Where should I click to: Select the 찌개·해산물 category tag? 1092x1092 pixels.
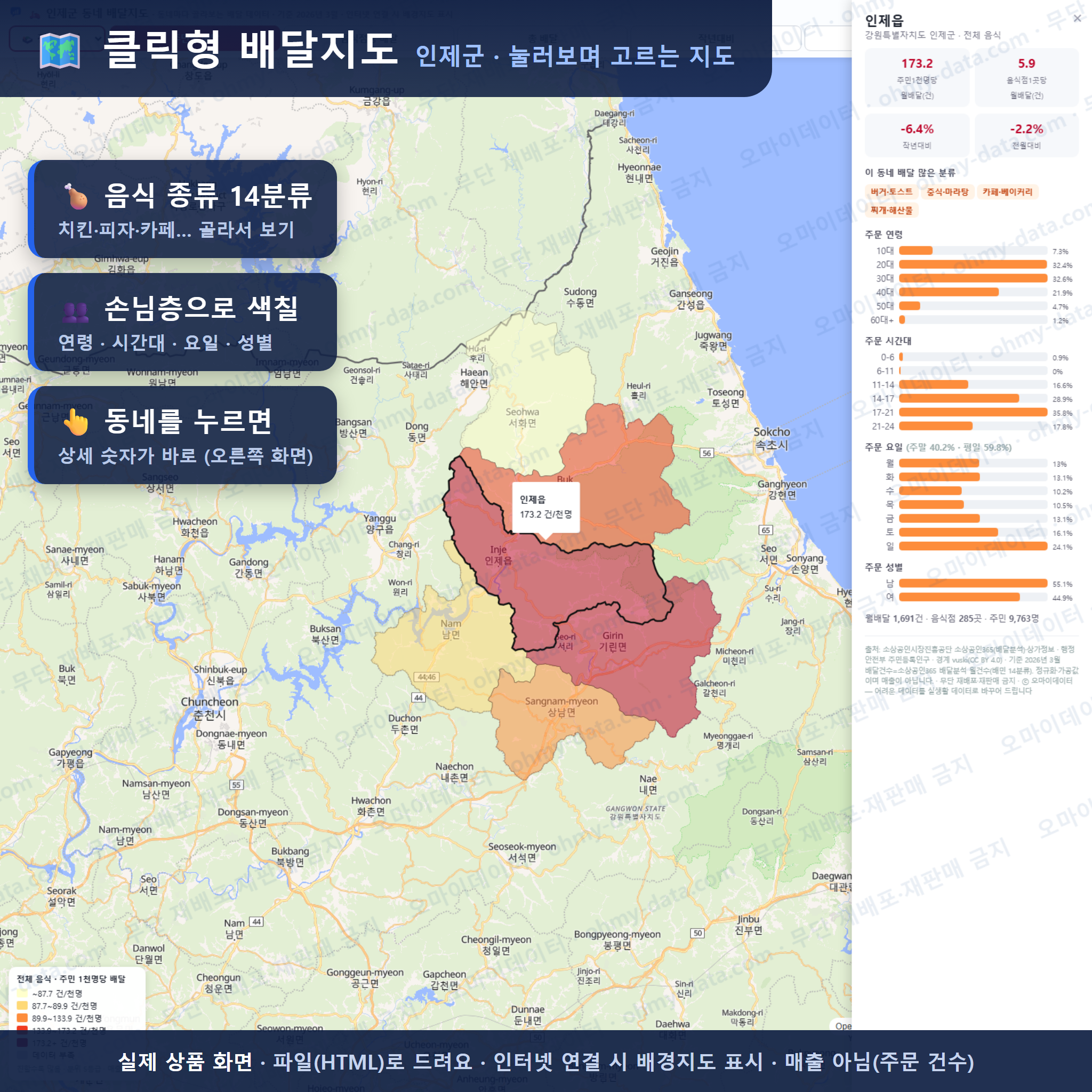[892, 210]
